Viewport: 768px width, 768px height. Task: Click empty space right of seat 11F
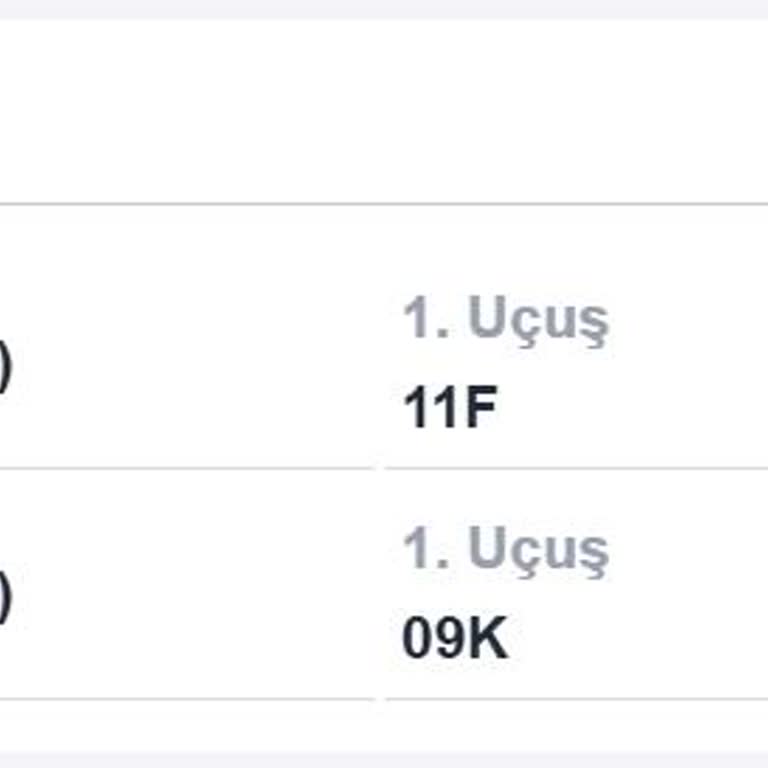tap(640, 409)
